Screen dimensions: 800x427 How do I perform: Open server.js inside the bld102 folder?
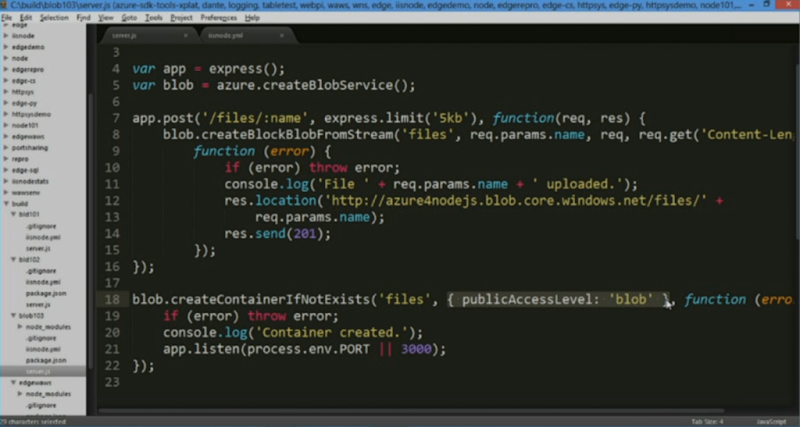[38, 305]
